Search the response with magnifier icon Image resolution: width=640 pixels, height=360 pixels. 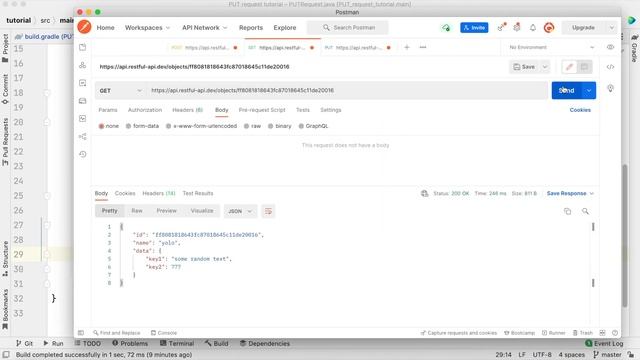(x=585, y=211)
